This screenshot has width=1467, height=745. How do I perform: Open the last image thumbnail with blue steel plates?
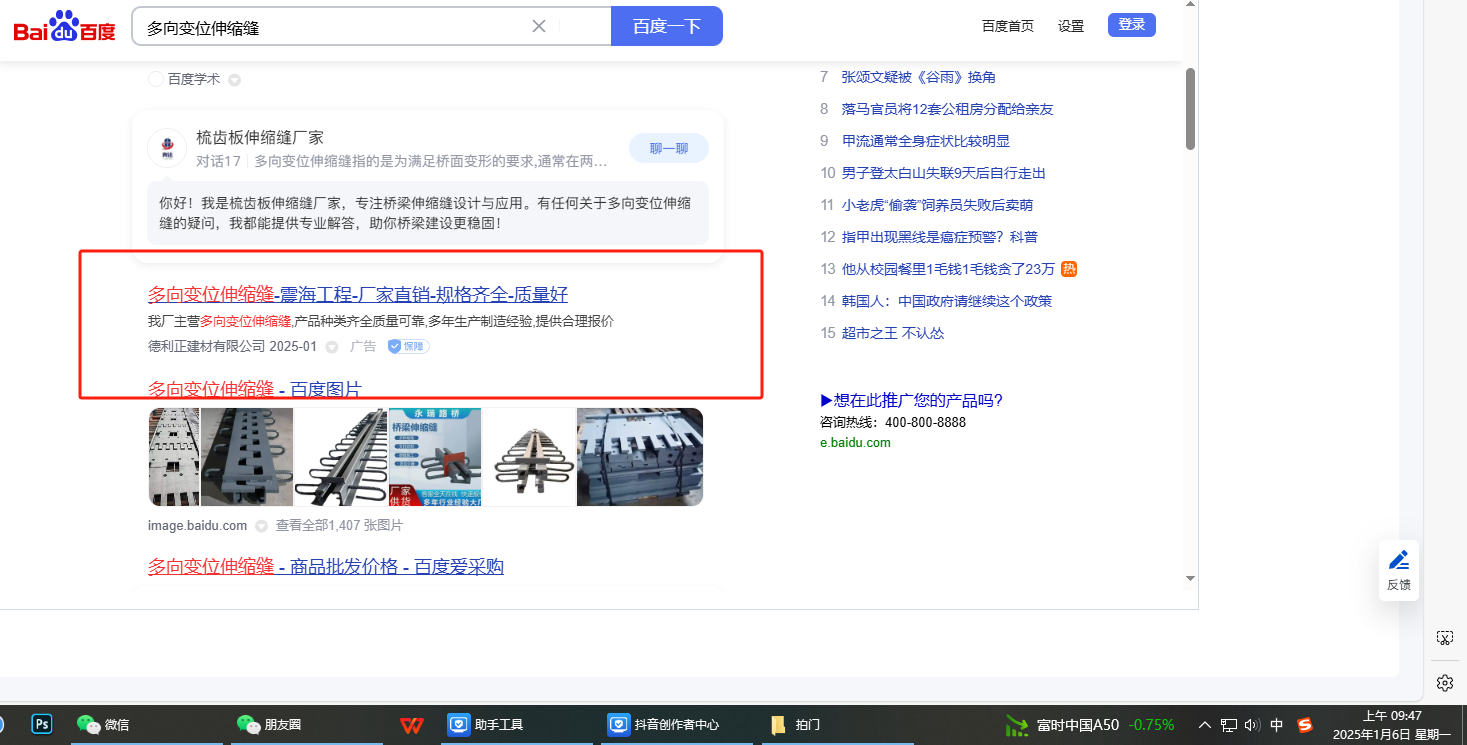coord(640,457)
